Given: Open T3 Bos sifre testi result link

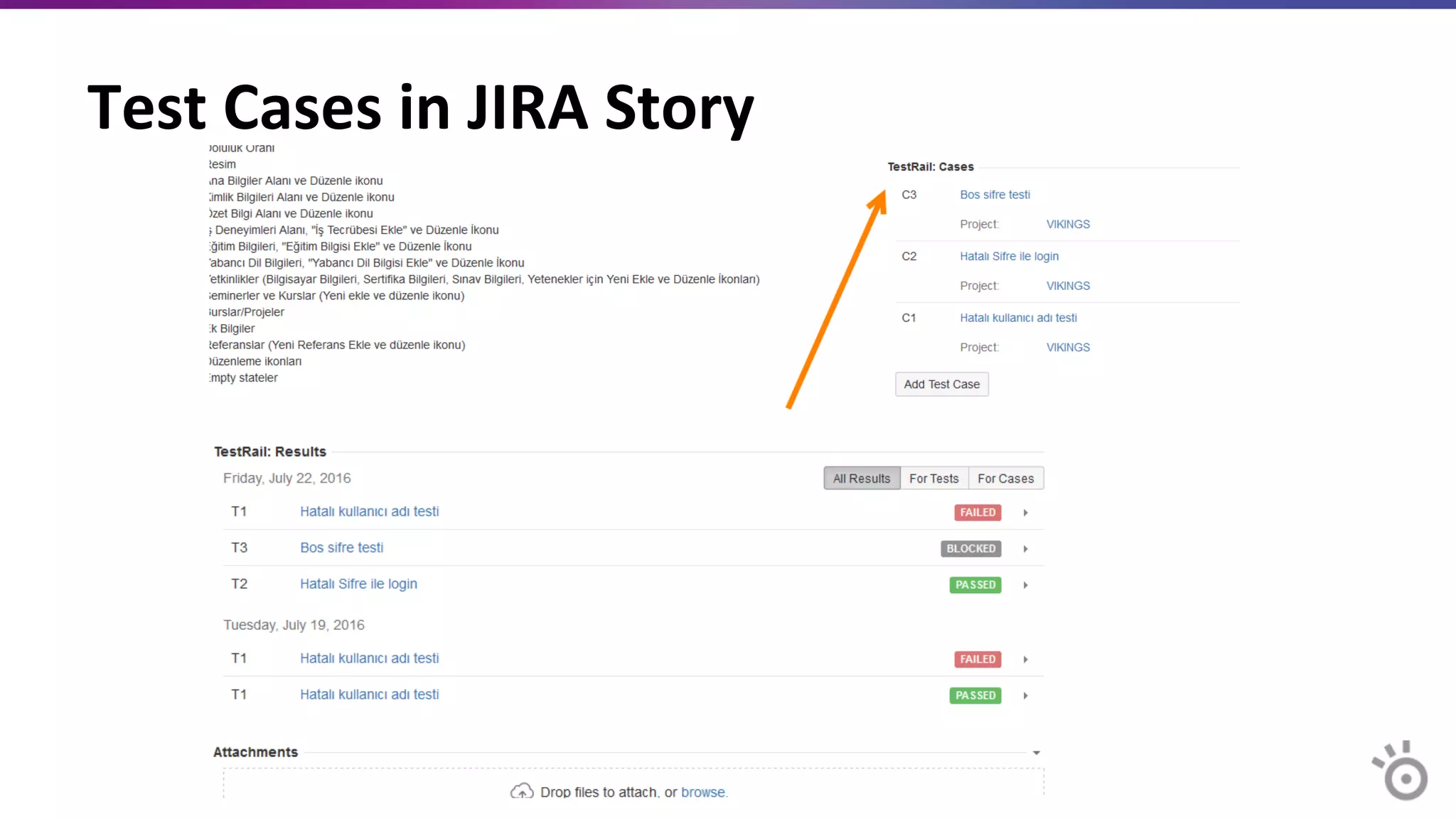Looking at the screenshot, I should [x=341, y=547].
